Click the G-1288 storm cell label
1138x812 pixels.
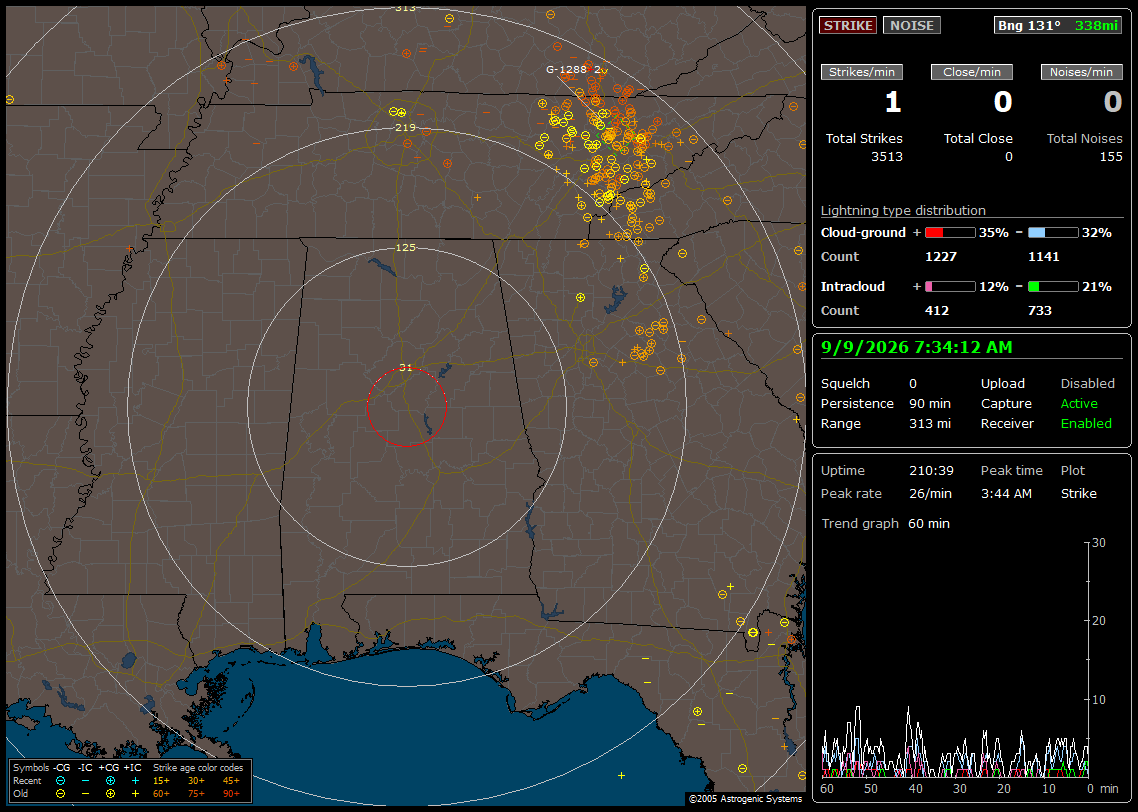pyautogui.click(x=566, y=70)
